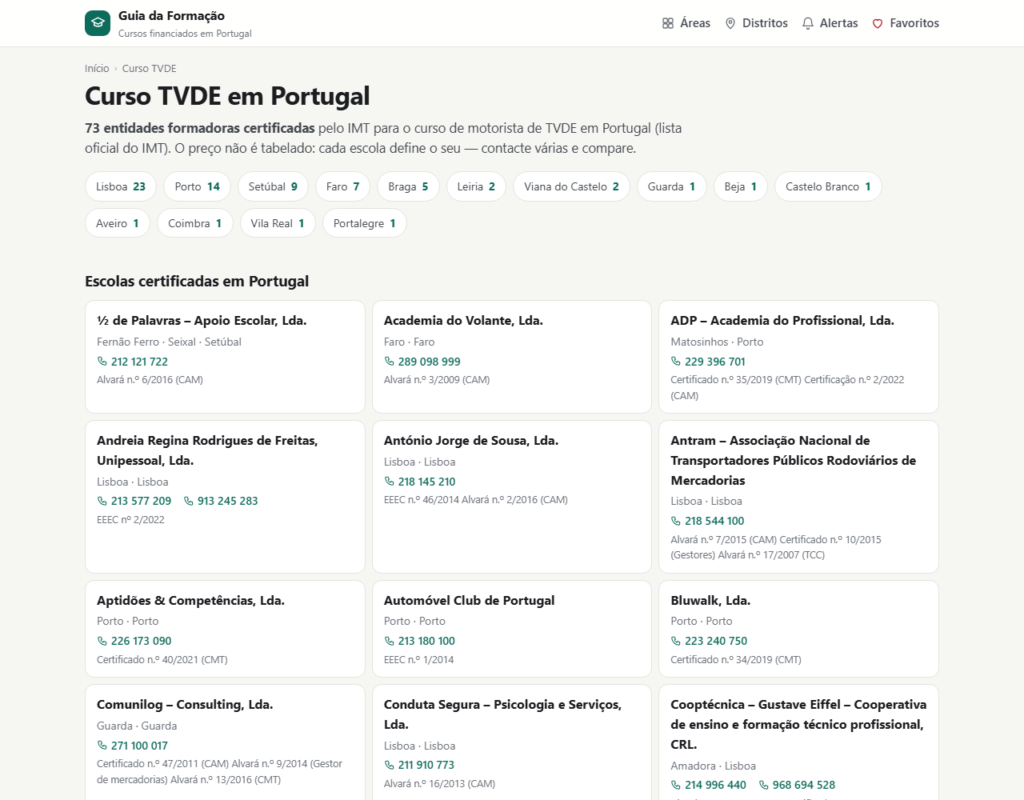This screenshot has height=800, width=1024.
Task: Open the Alertas menu item
Action: [830, 24]
